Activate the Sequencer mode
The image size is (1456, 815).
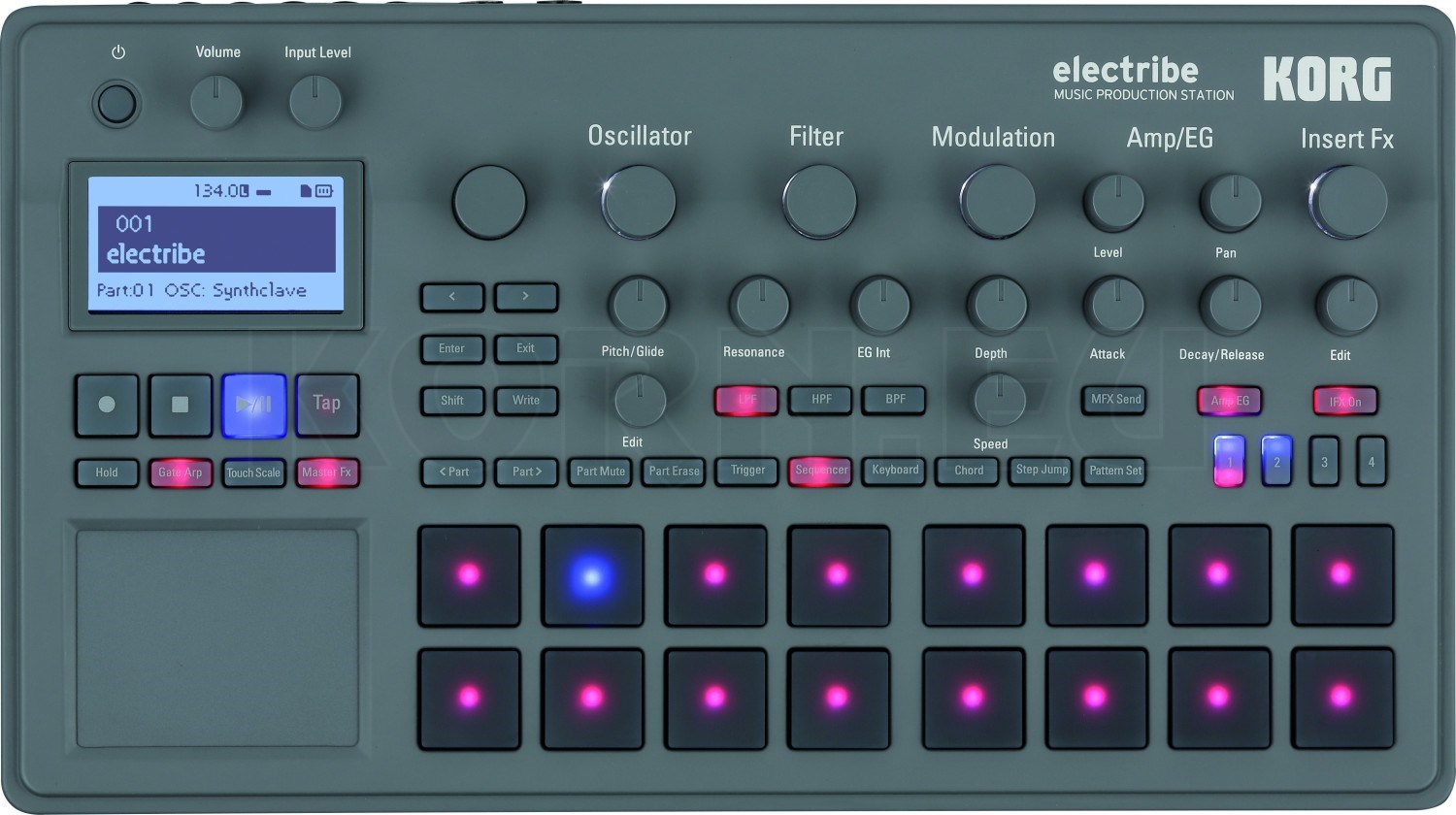820,471
